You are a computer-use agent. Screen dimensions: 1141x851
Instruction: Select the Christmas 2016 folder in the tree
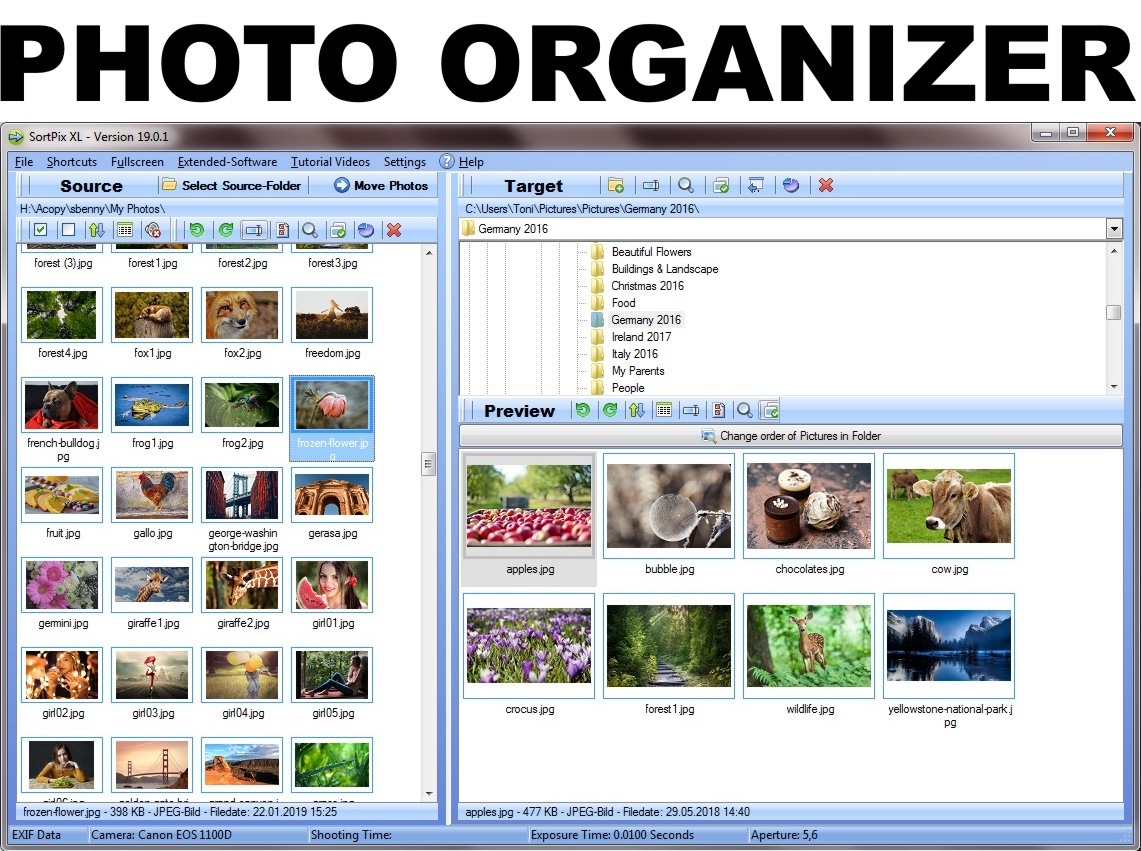point(646,285)
